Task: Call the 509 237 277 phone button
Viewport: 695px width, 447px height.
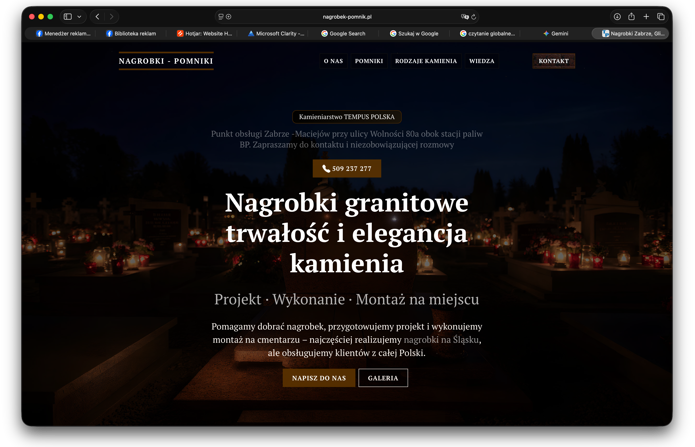Action: pos(347,169)
